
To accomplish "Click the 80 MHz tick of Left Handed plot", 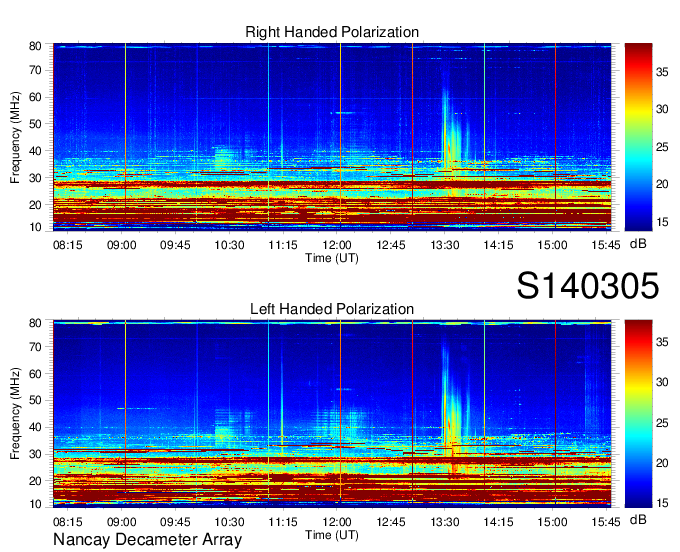I will click(36, 323).
